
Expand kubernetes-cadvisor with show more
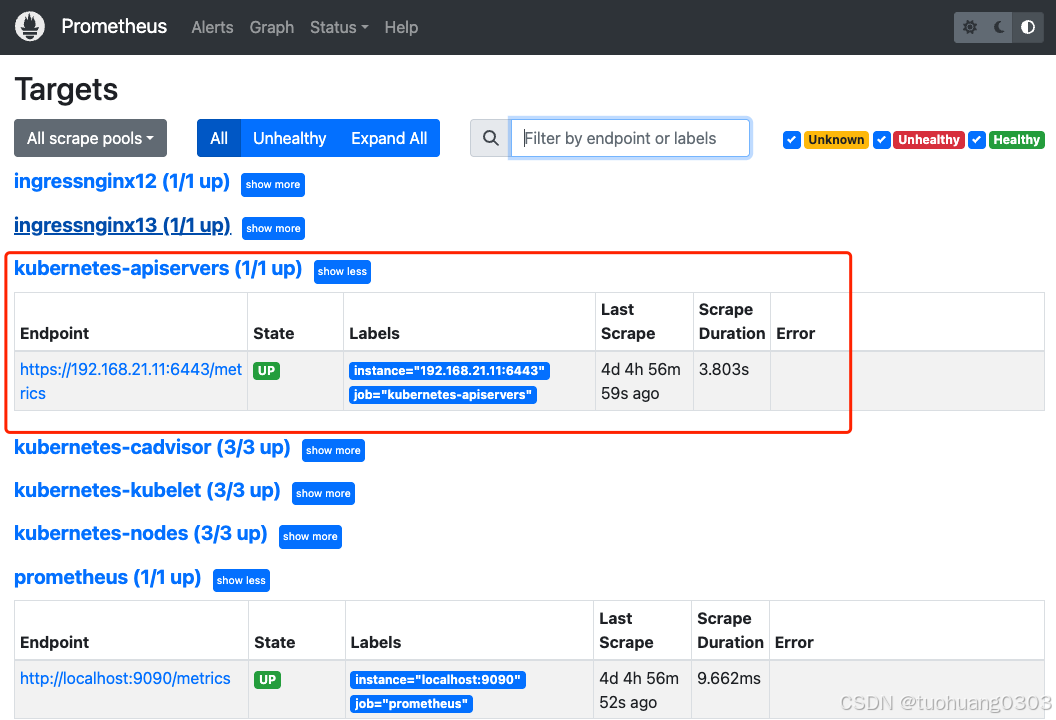coord(333,451)
